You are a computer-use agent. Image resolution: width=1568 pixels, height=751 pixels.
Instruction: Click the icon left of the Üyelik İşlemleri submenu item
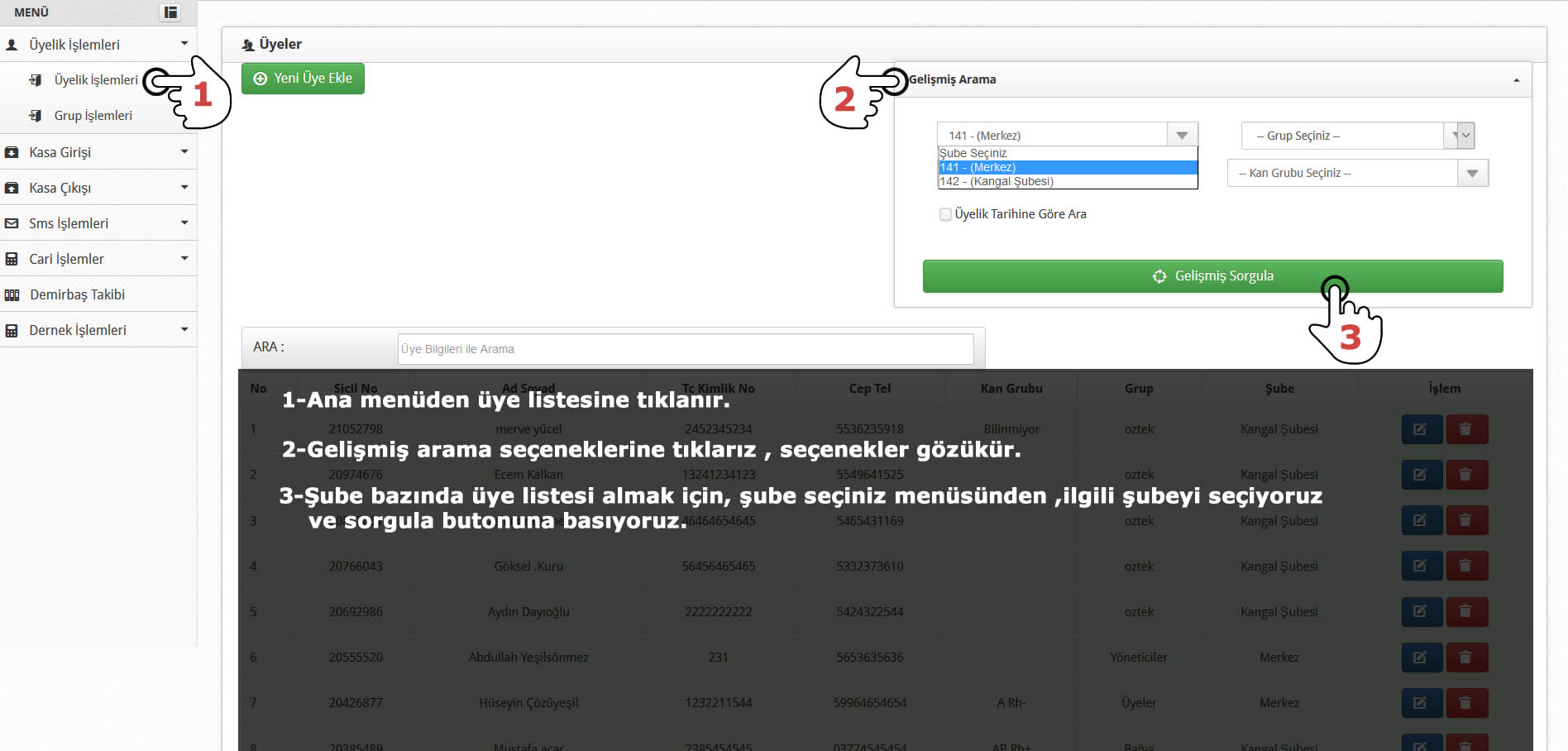click(36, 80)
